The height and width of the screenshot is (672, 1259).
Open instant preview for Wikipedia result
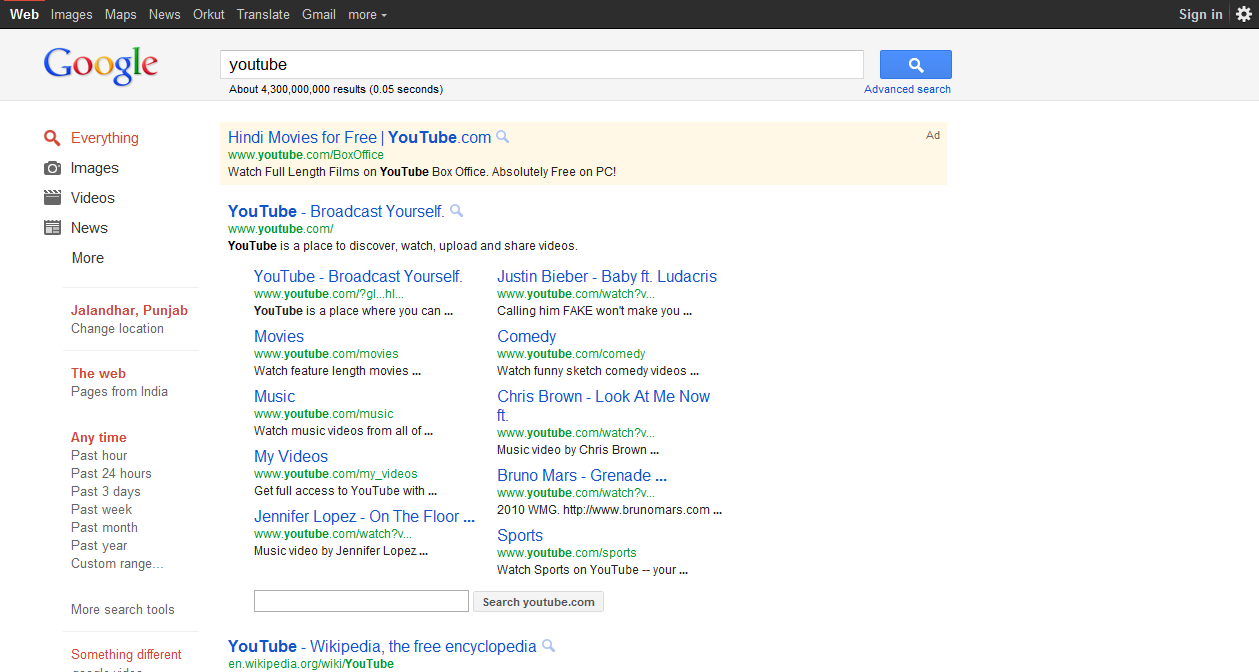pos(548,646)
